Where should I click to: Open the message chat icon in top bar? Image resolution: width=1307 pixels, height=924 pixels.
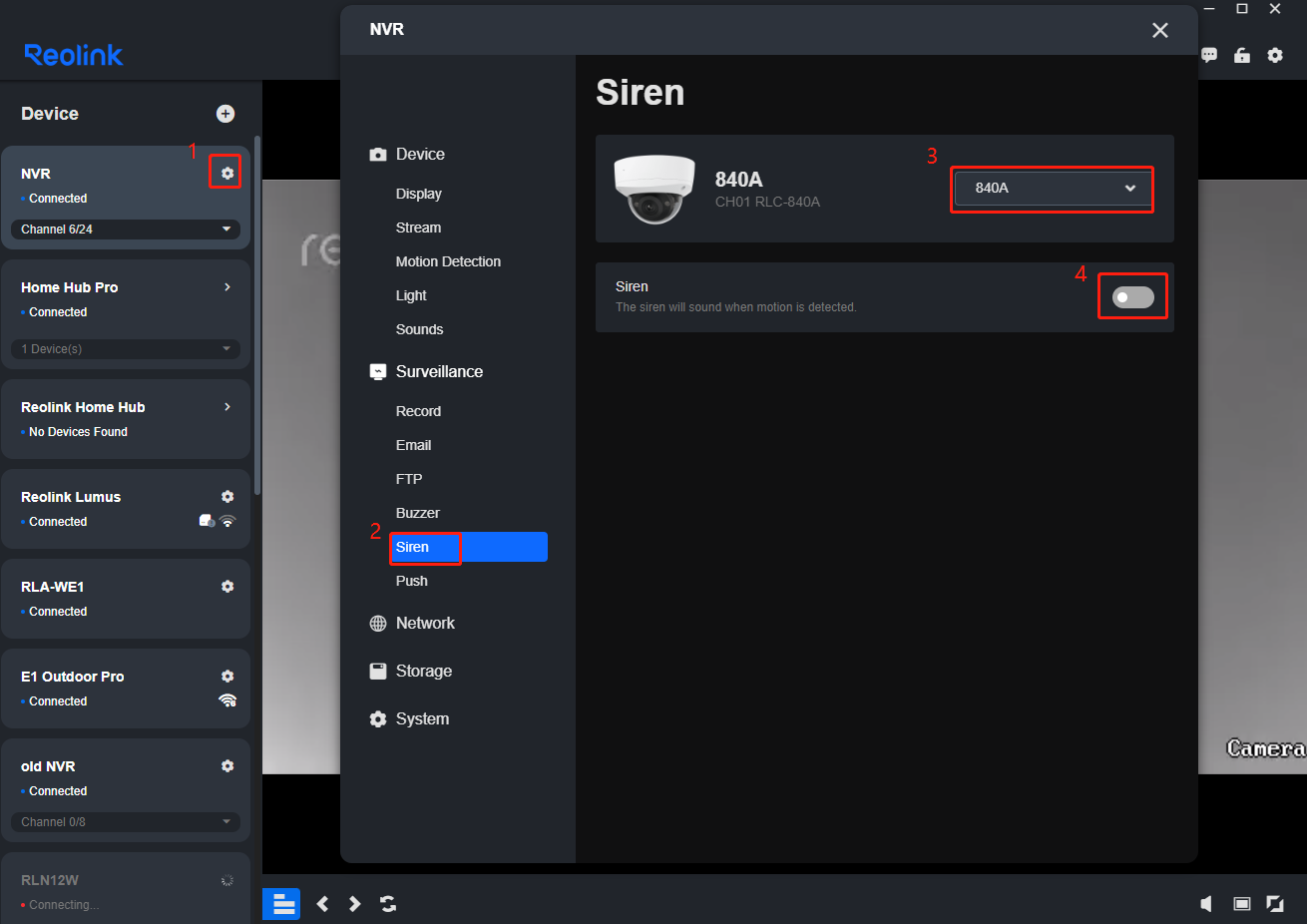click(x=1209, y=55)
